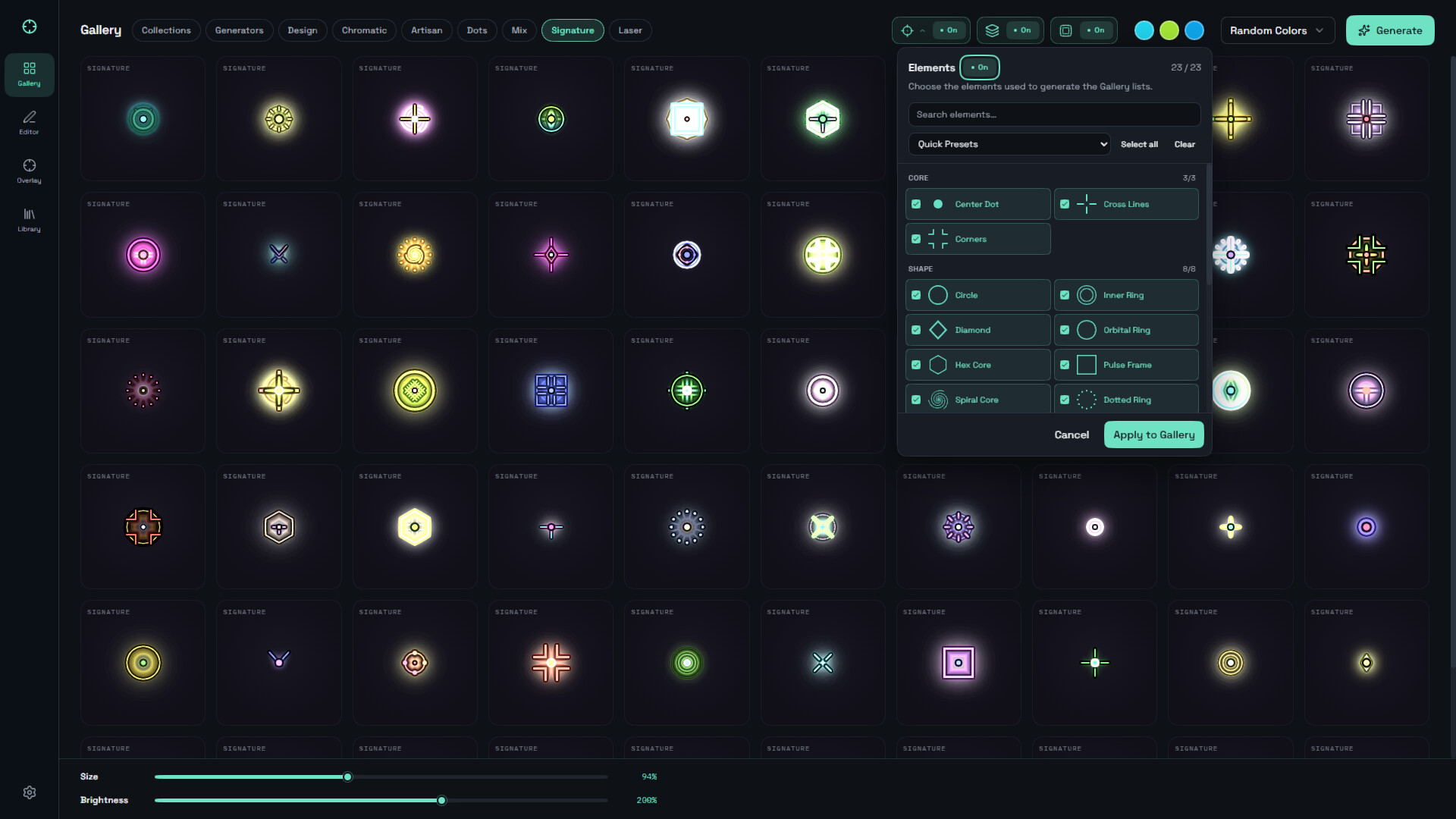Click the Circle shape icon

tap(938, 295)
